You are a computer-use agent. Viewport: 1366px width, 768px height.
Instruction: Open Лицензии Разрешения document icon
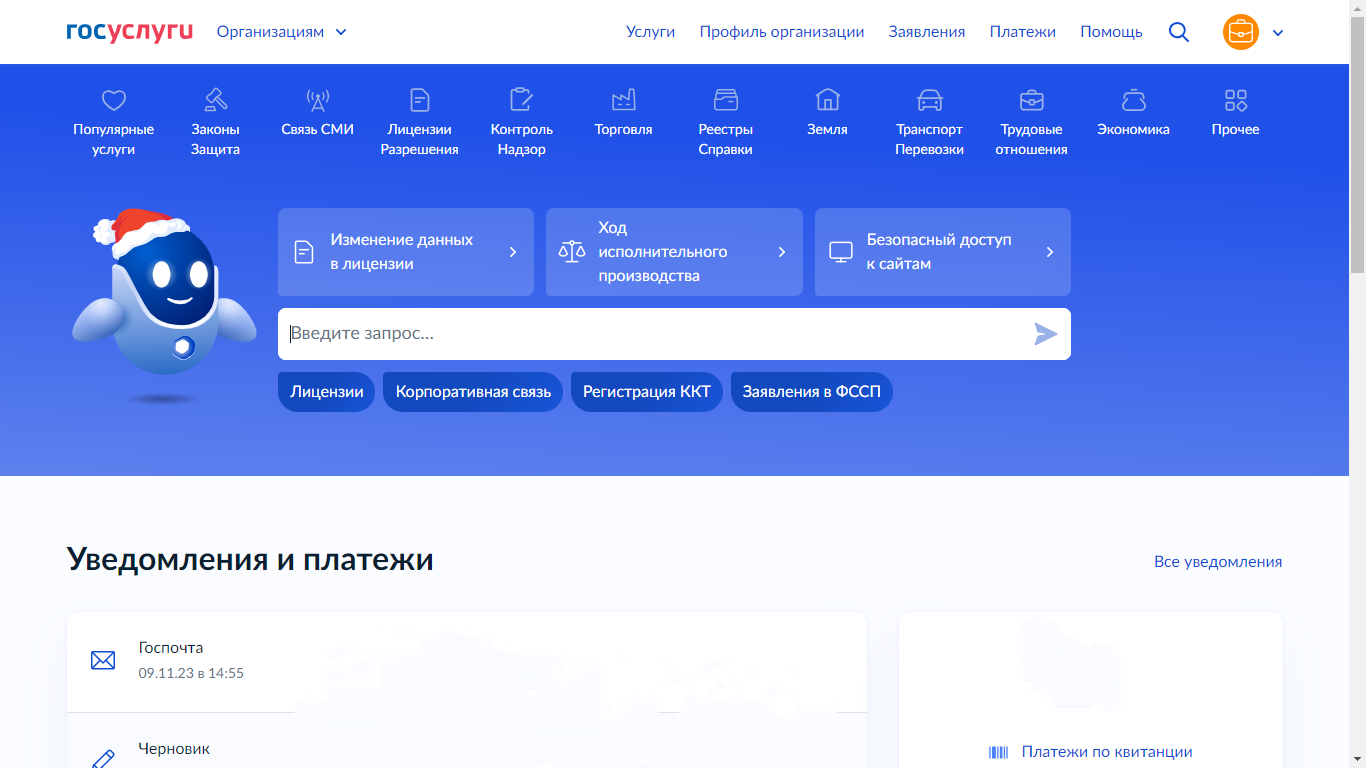(420, 100)
